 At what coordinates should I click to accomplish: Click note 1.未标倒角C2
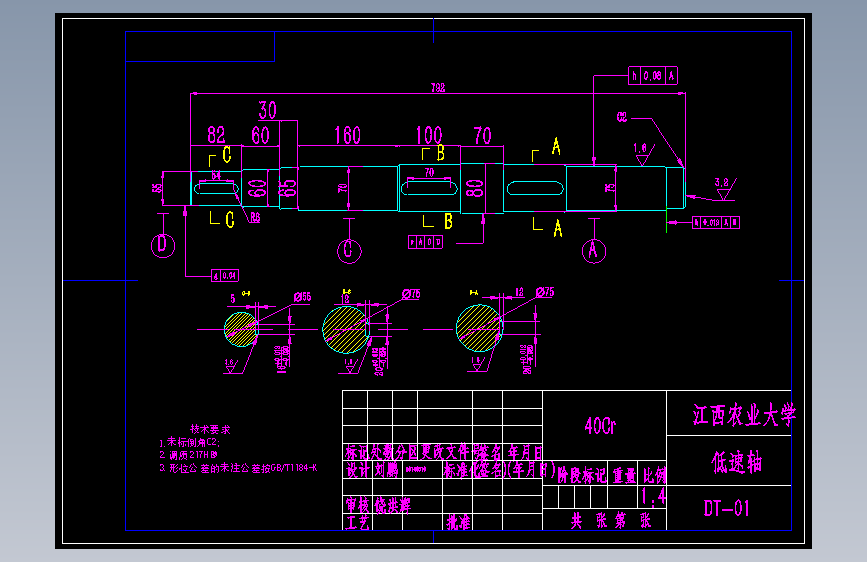tap(190, 442)
